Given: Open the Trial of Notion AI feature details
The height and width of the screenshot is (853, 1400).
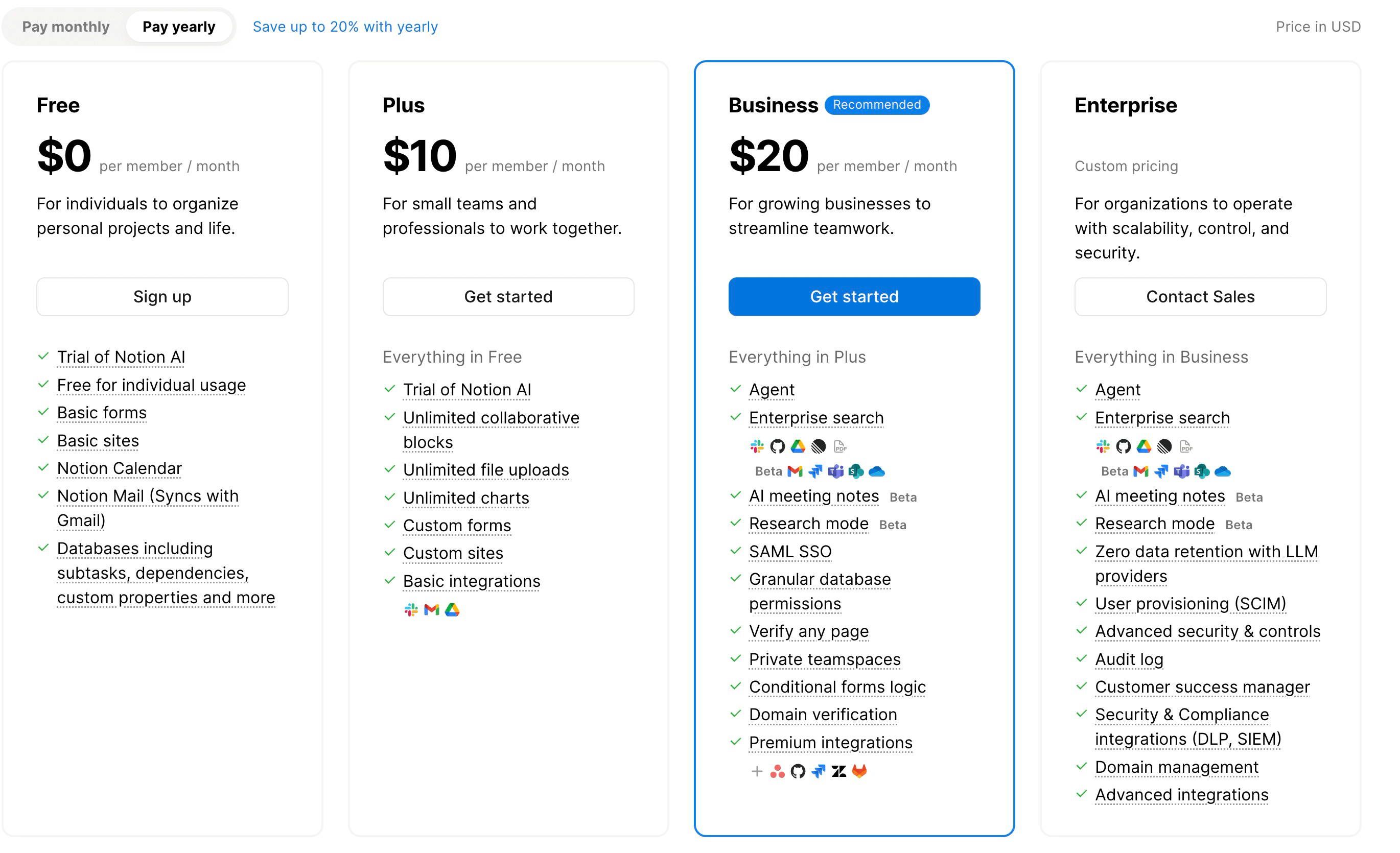Looking at the screenshot, I should click(121, 357).
